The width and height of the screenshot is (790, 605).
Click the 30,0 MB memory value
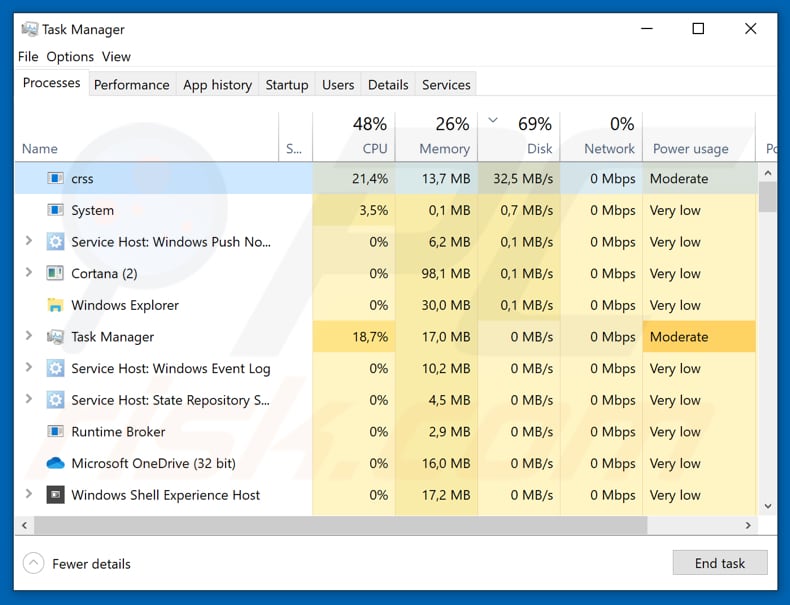point(446,305)
